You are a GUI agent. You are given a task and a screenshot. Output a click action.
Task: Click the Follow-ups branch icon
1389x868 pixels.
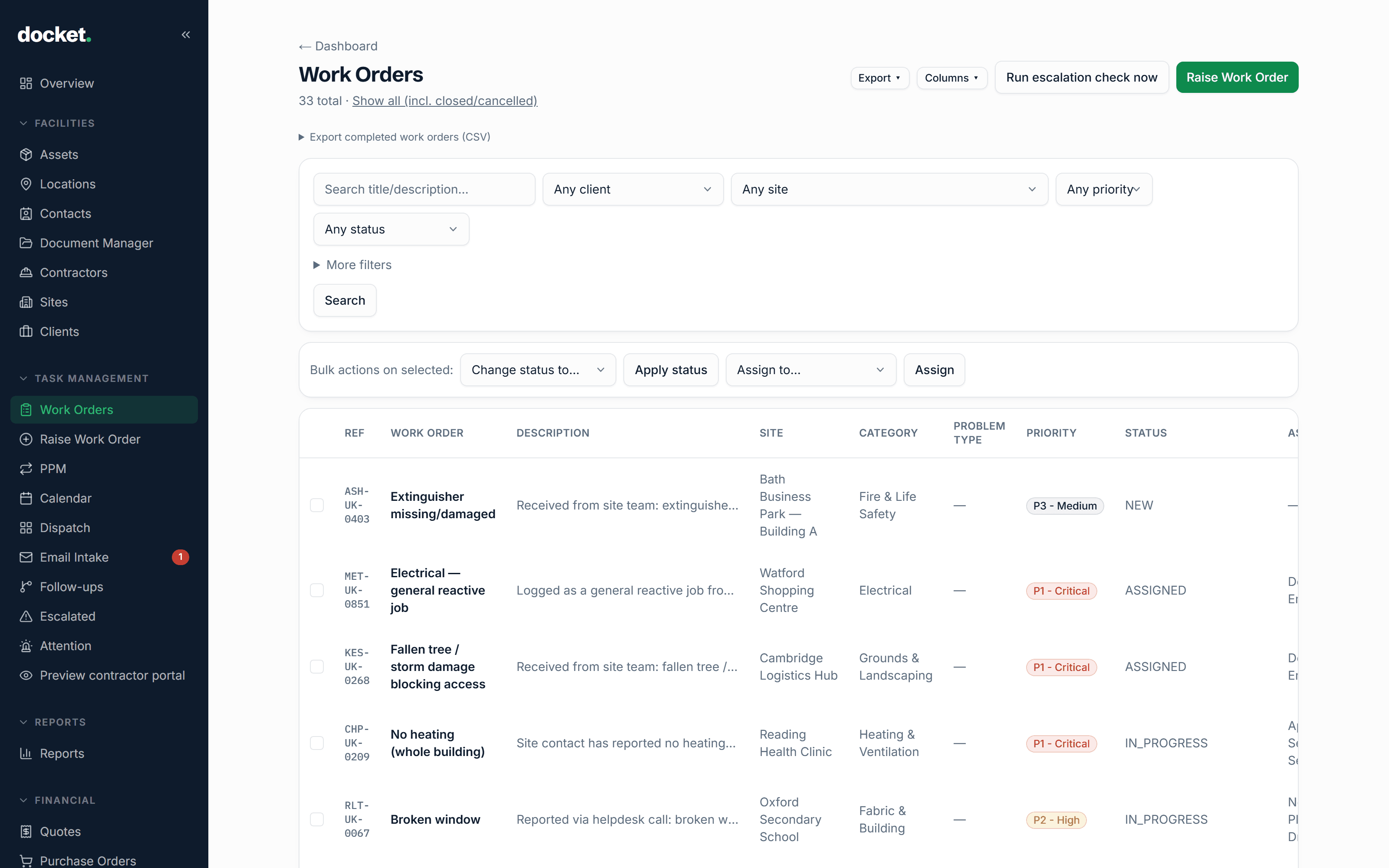[26, 587]
